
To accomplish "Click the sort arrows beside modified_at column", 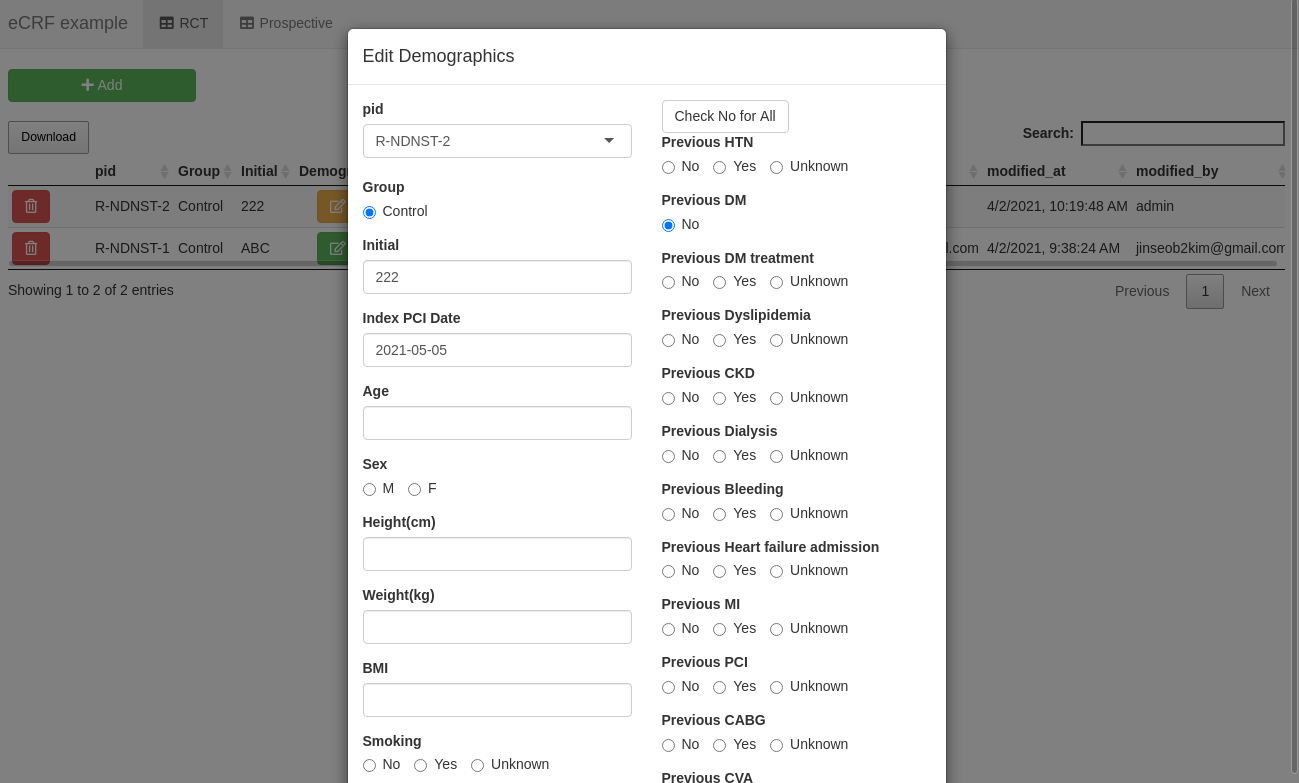I will click(x=1122, y=171).
